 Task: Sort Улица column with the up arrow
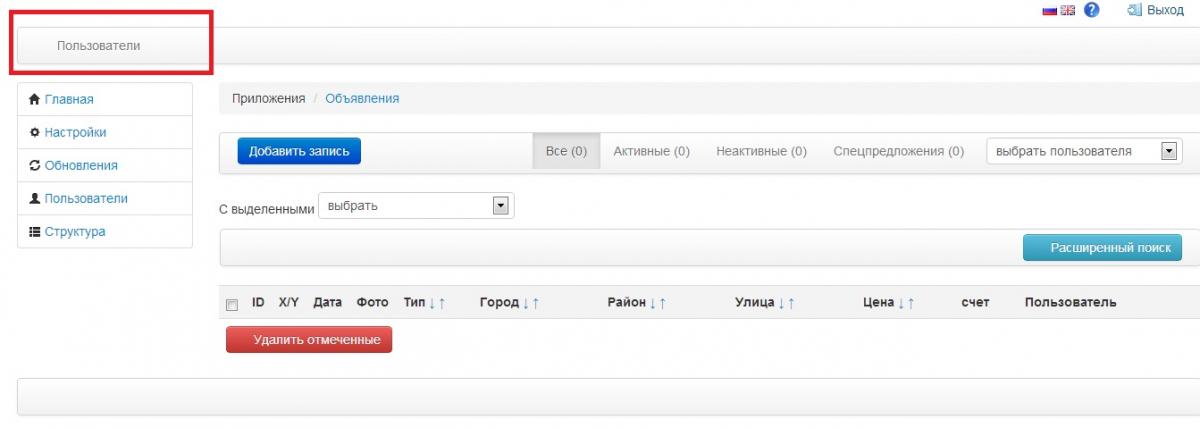pos(791,303)
